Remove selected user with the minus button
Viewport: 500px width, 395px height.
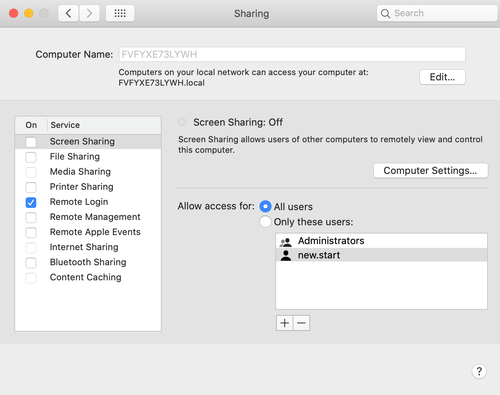pyautogui.click(x=301, y=323)
